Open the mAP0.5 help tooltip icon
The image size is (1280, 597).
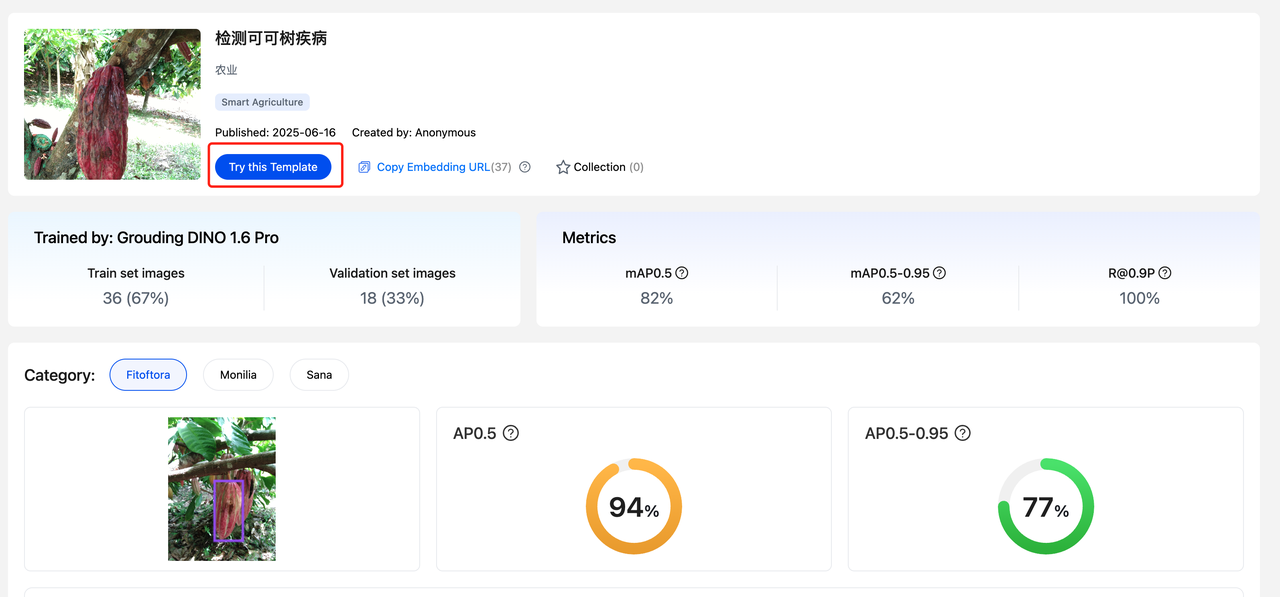[x=682, y=273]
